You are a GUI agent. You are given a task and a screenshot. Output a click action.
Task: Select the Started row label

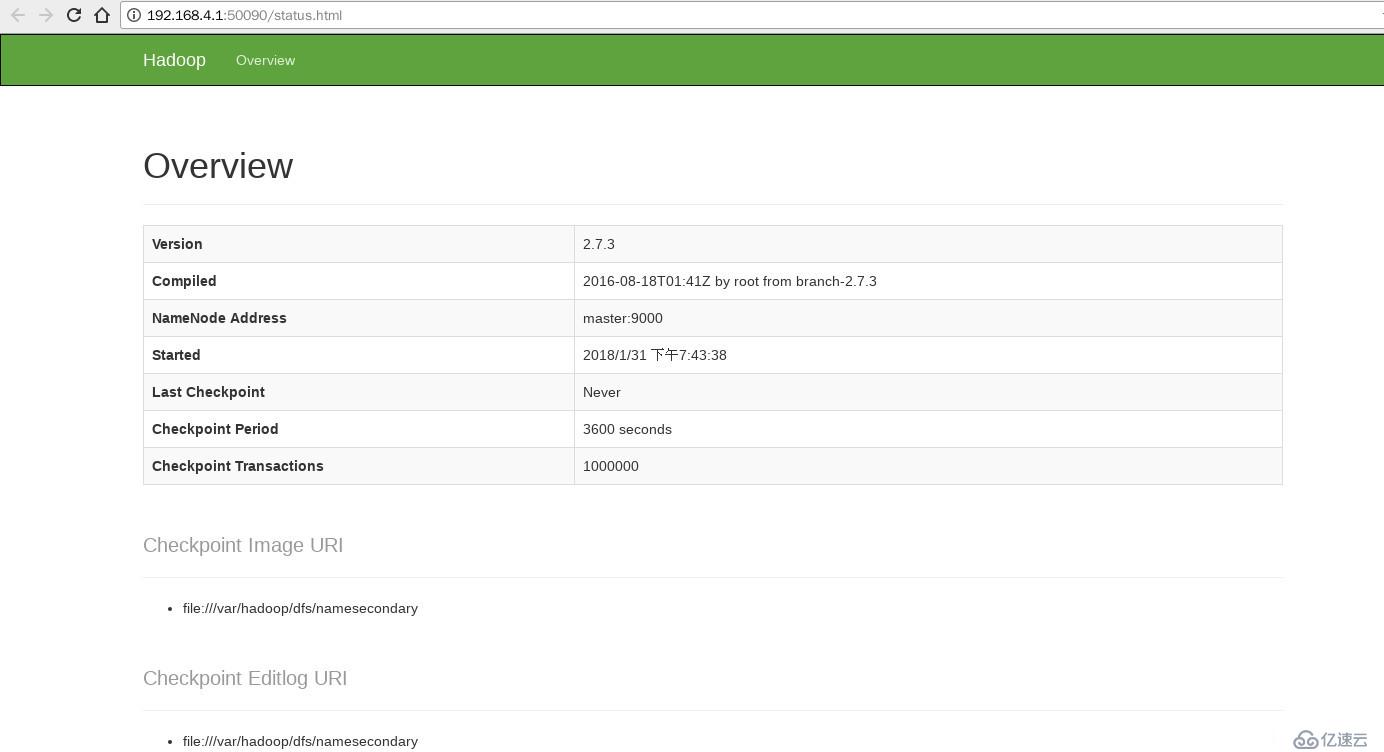(176, 355)
